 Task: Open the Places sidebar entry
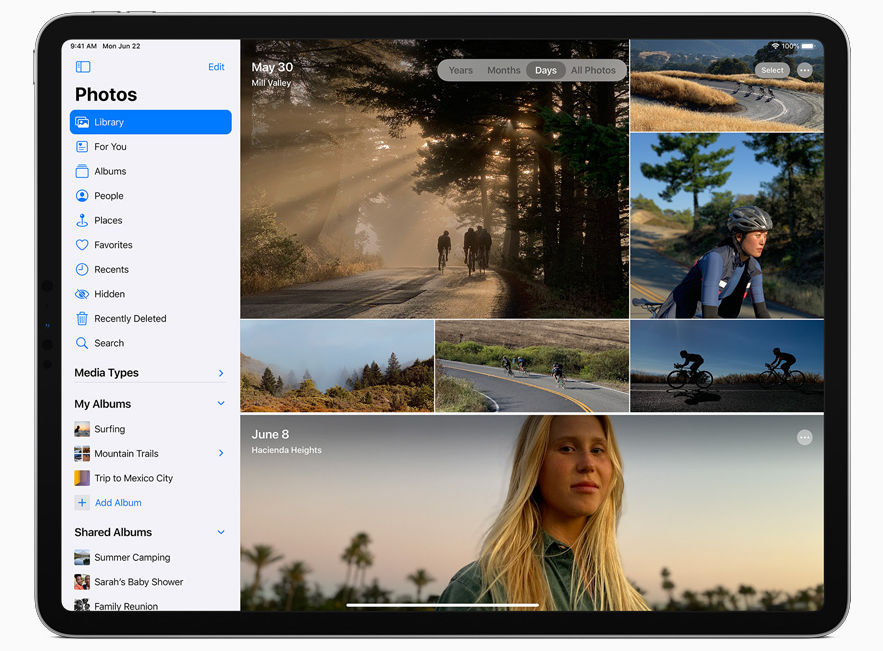[150, 220]
